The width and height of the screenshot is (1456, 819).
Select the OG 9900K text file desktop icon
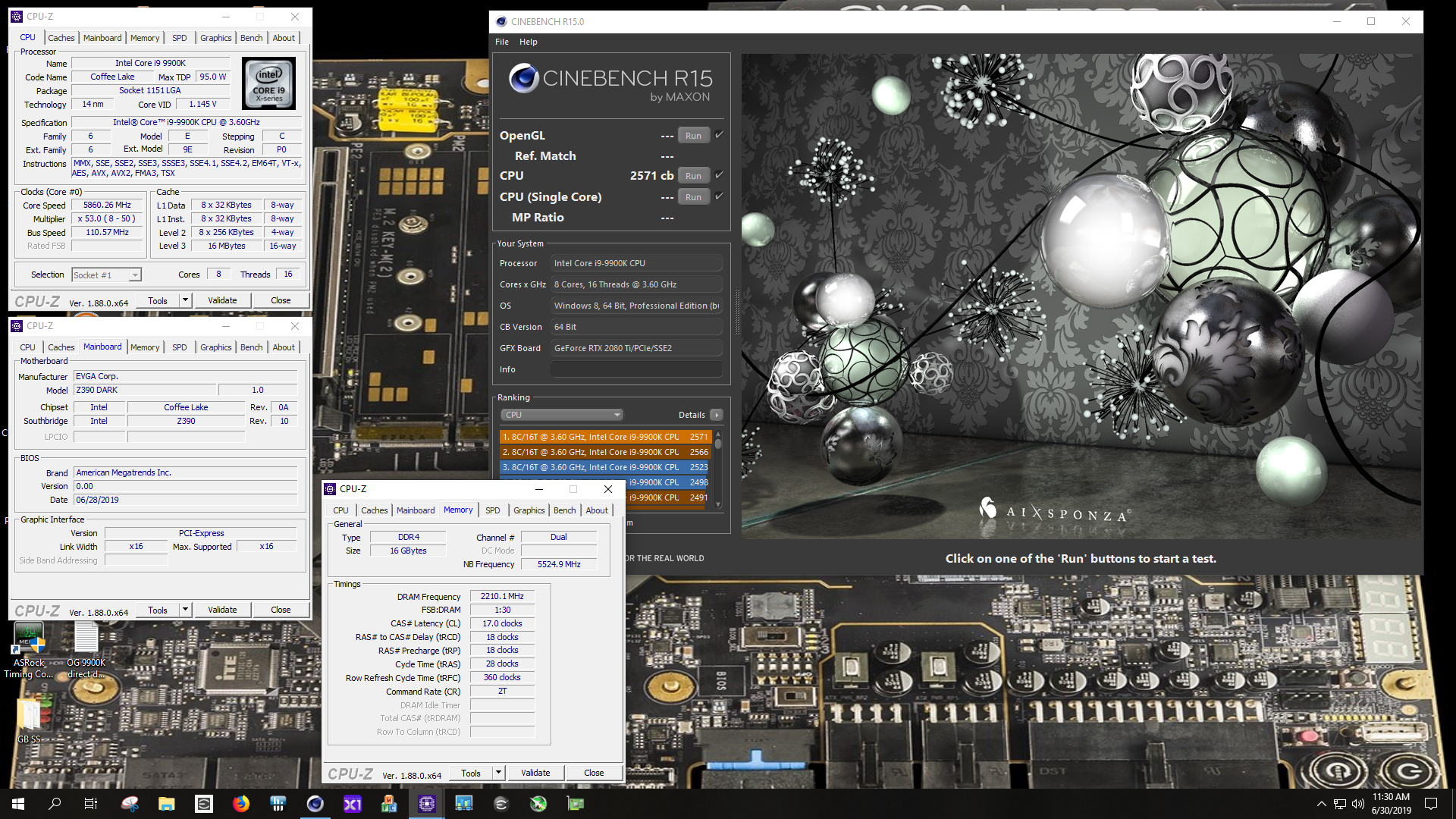pyautogui.click(x=86, y=651)
